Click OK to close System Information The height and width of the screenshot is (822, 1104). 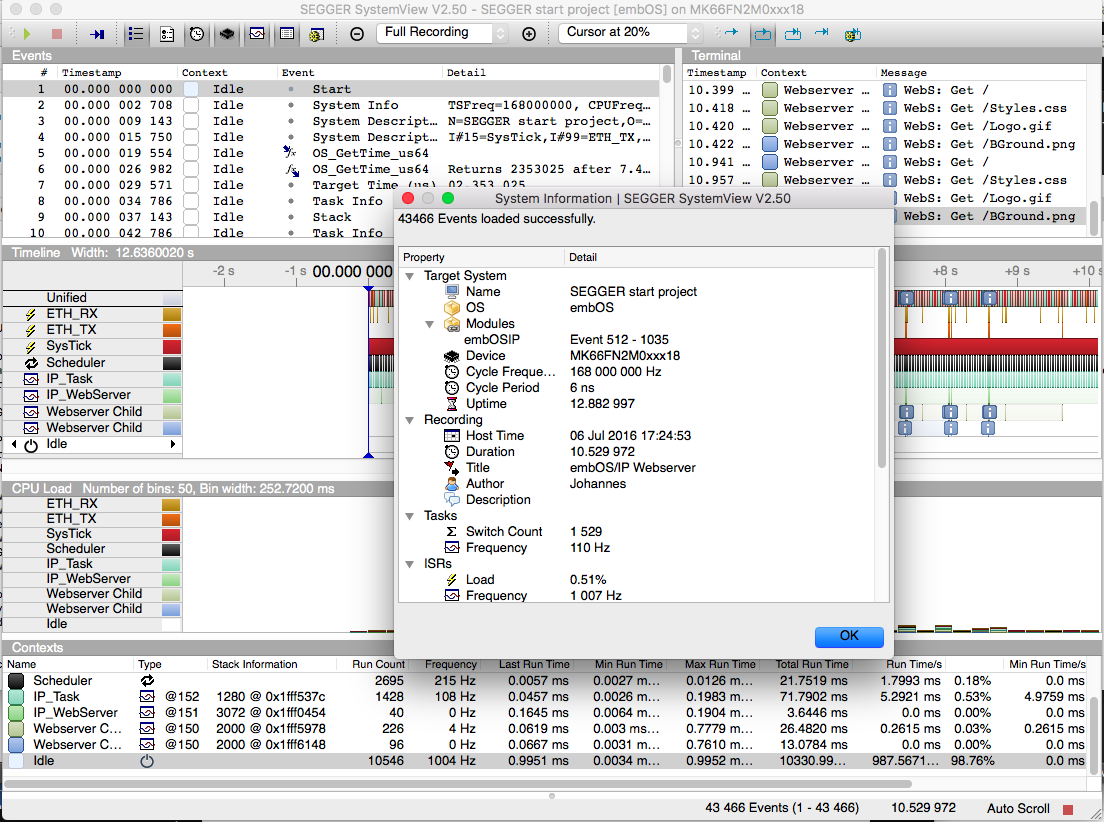[x=848, y=636]
